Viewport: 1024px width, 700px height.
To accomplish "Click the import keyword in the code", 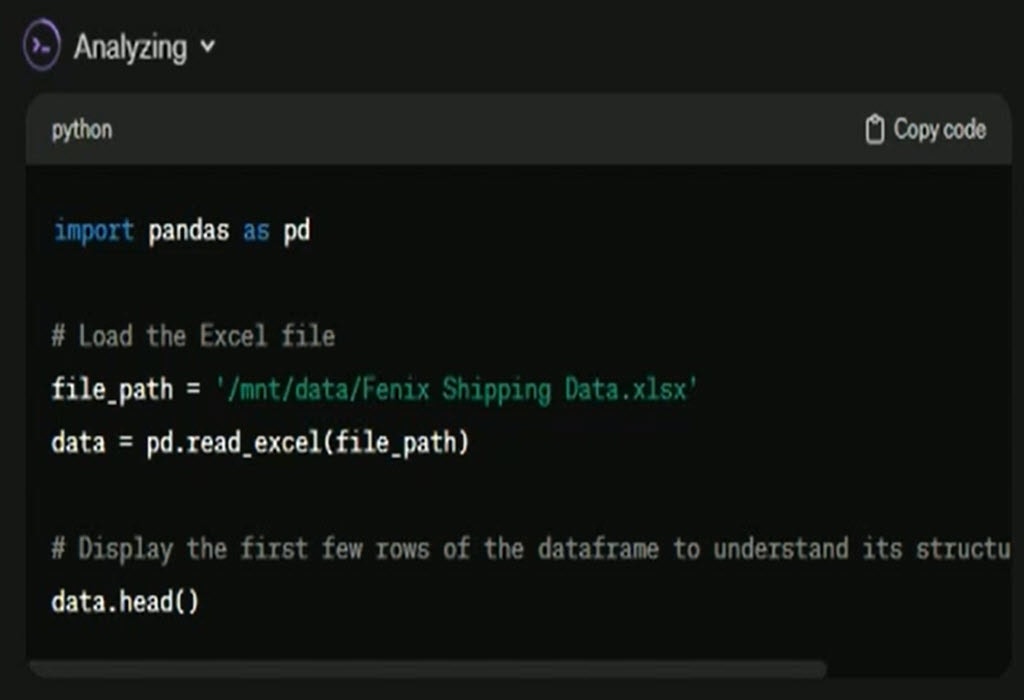I will click(x=93, y=231).
